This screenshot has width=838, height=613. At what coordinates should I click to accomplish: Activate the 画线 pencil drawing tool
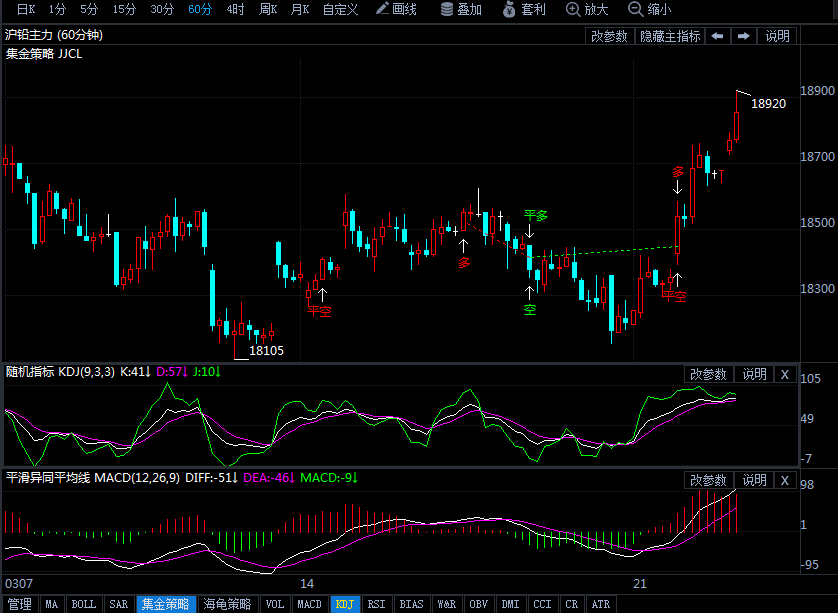point(396,9)
